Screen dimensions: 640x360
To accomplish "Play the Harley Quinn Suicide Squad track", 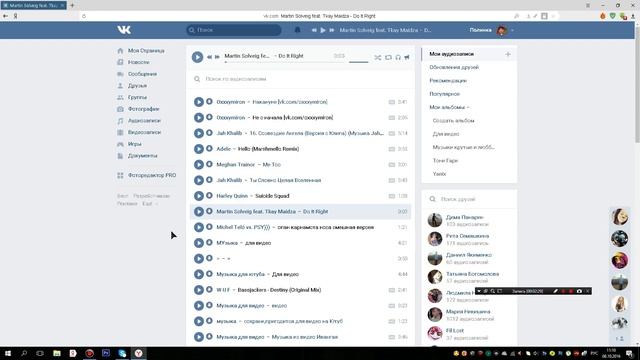I will (199, 196).
